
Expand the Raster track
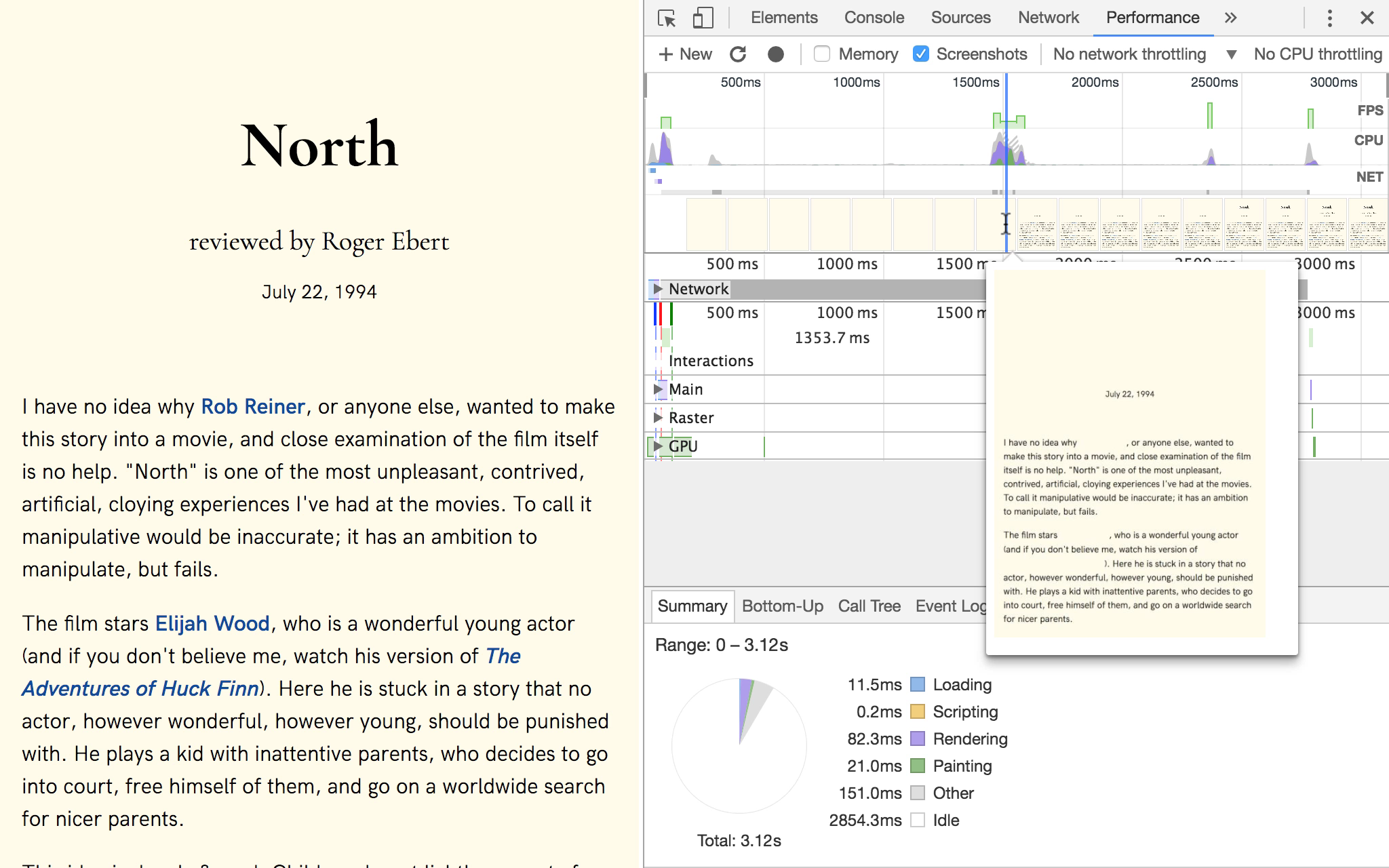[657, 418]
